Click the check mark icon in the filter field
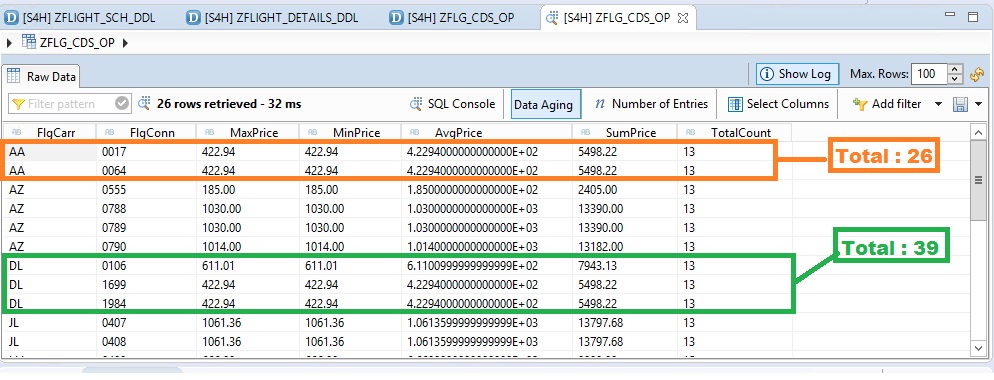This screenshot has width=994, height=380. [x=122, y=103]
